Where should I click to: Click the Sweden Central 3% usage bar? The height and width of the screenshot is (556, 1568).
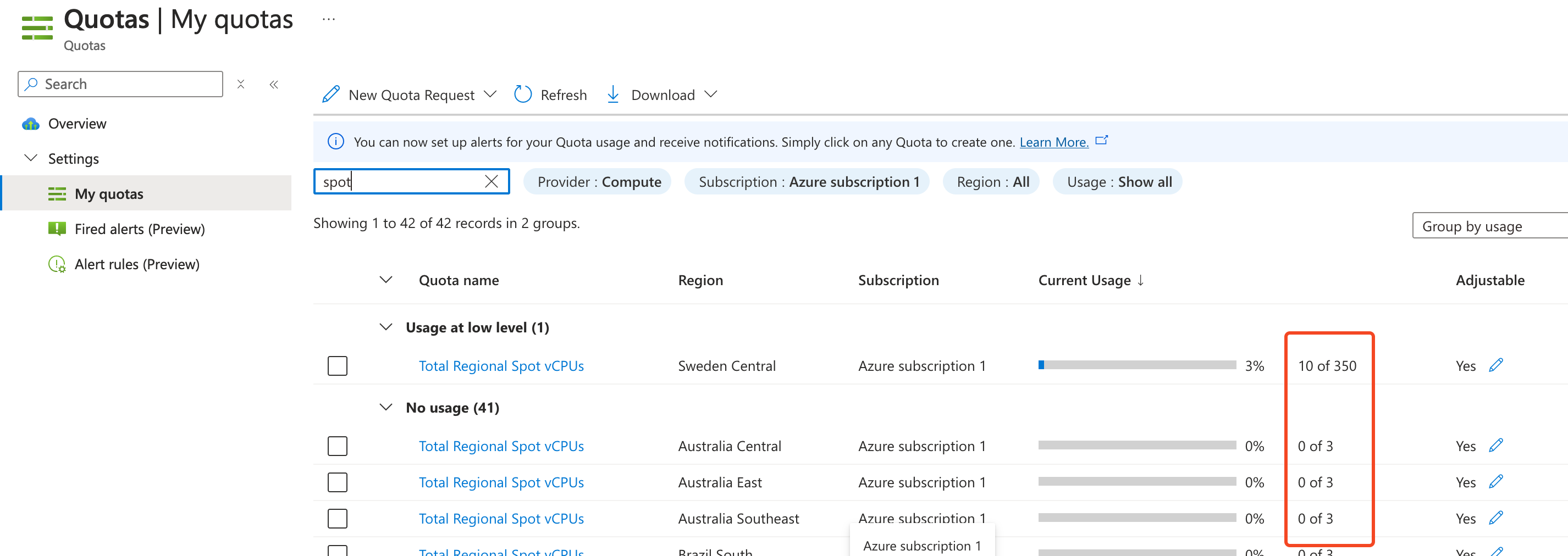click(1137, 365)
